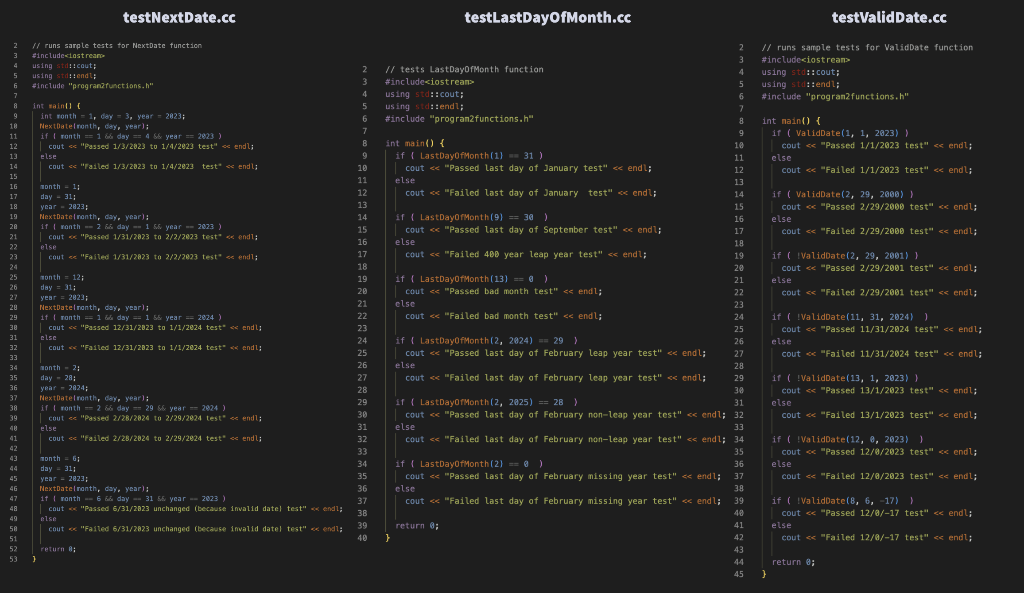The image size is (1024, 593).
Task: Select 'Passed 1/3/2023 to 1/4/2023 test' line
Action: pyautogui.click(x=151, y=146)
